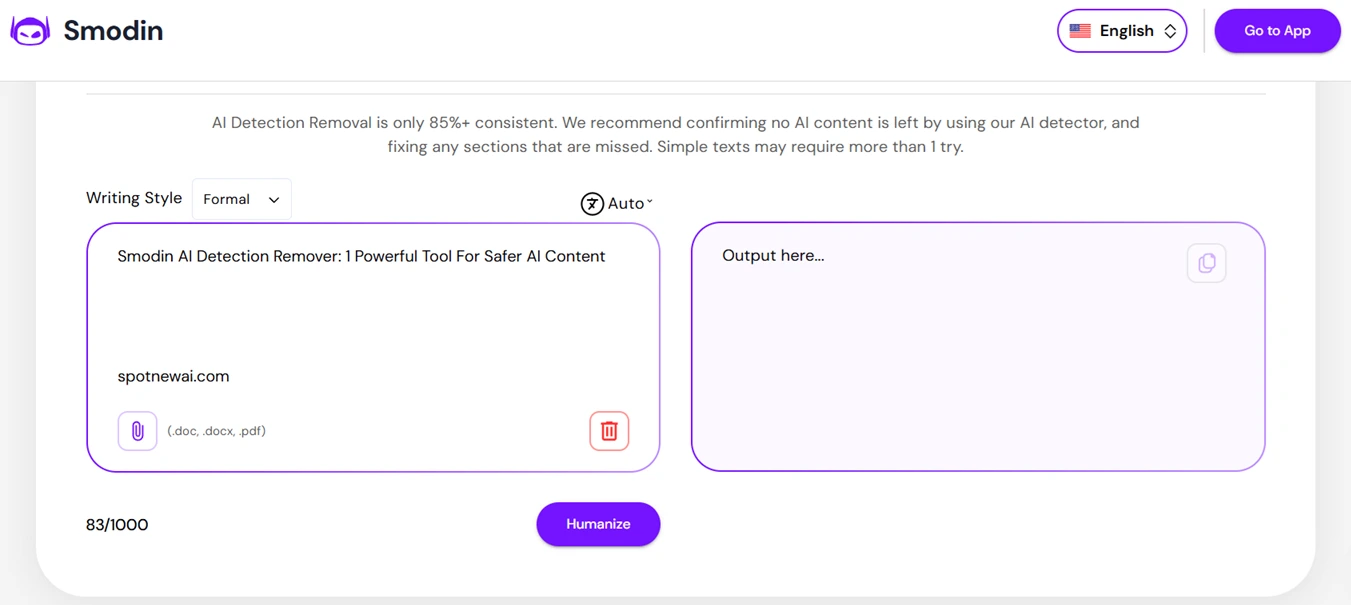The width and height of the screenshot is (1351, 605).
Task: Click the language selector up-down arrows
Action: [1170, 31]
